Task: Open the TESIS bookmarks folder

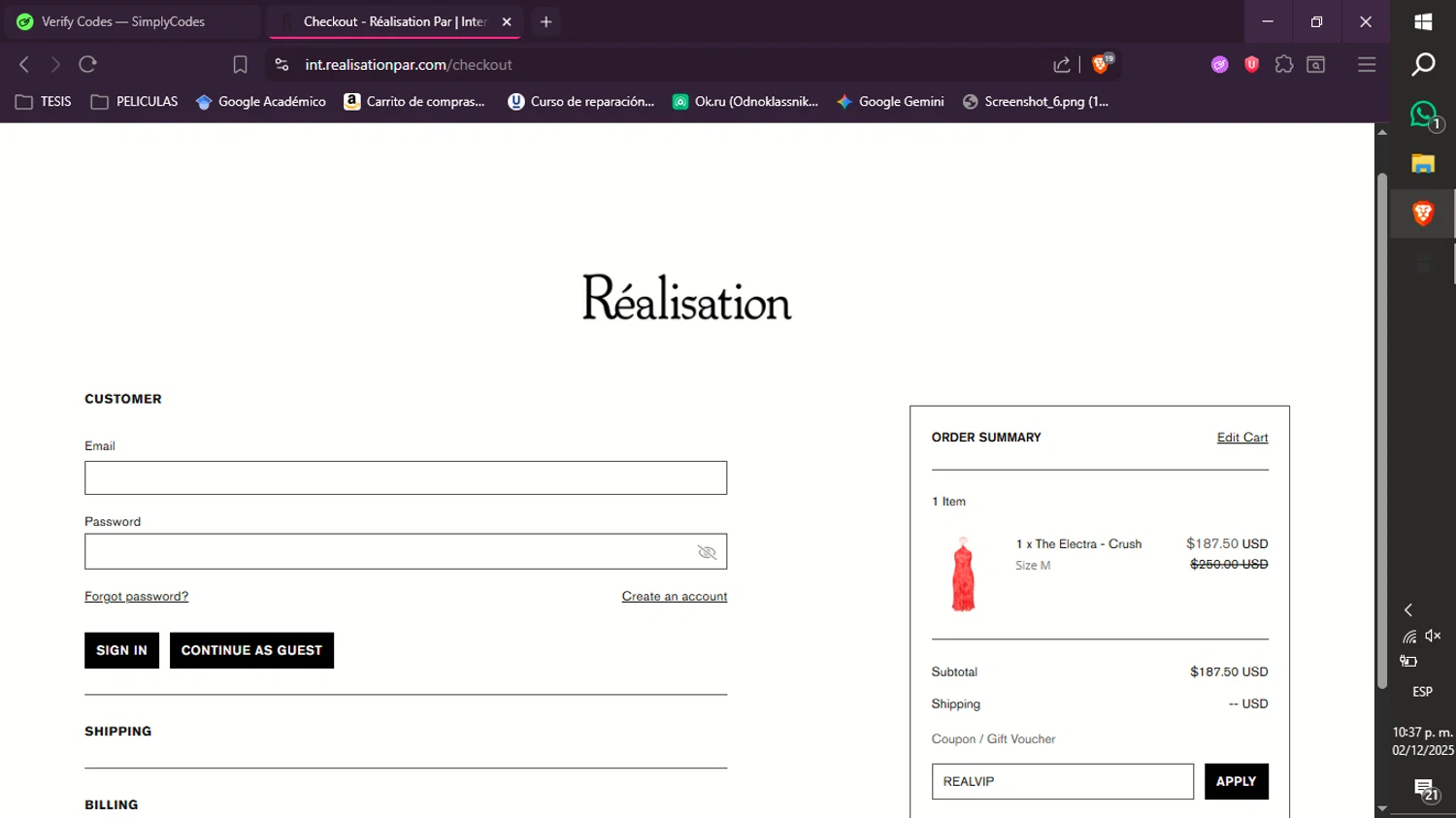Action: click(44, 102)
